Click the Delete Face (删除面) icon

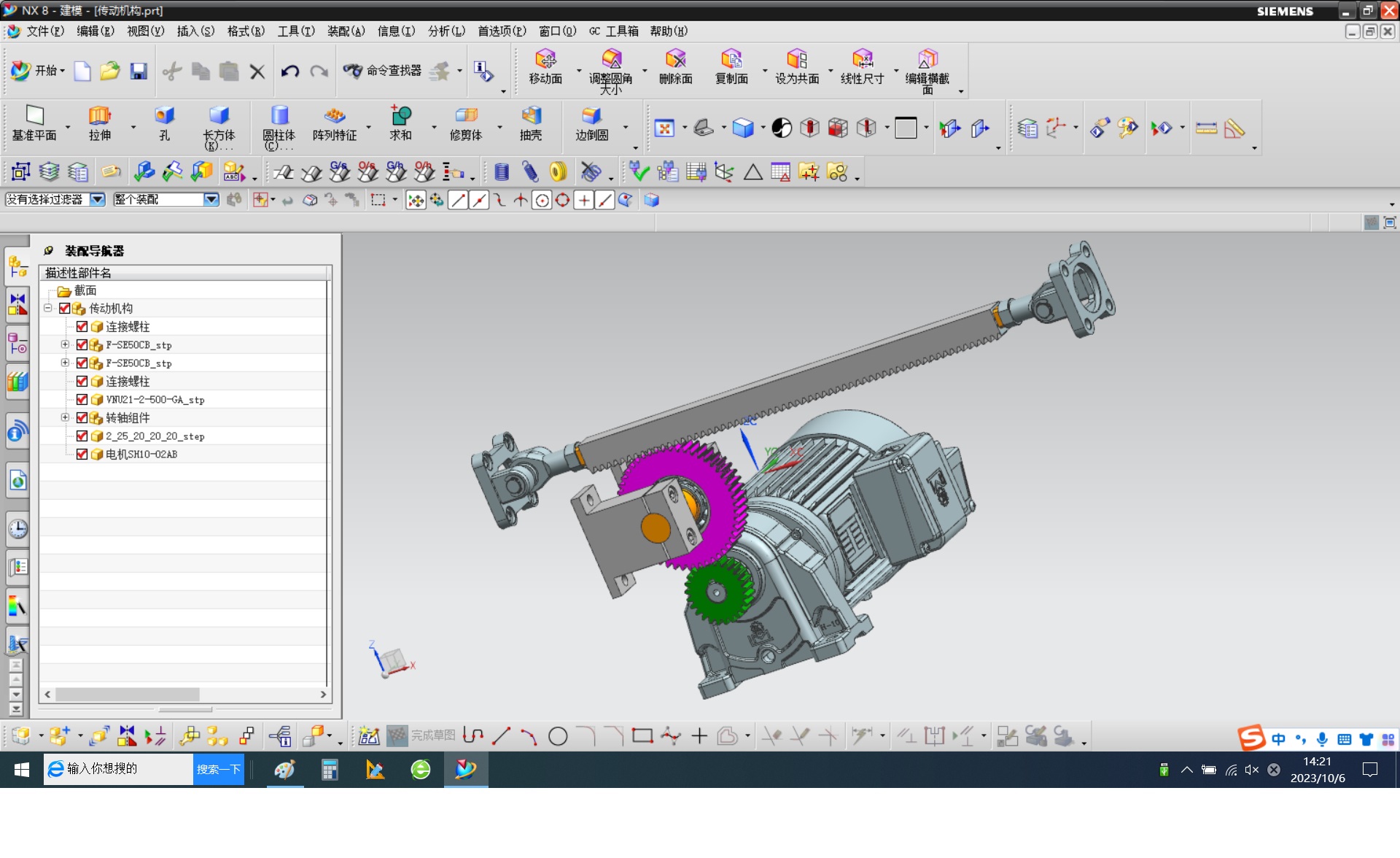675,60
